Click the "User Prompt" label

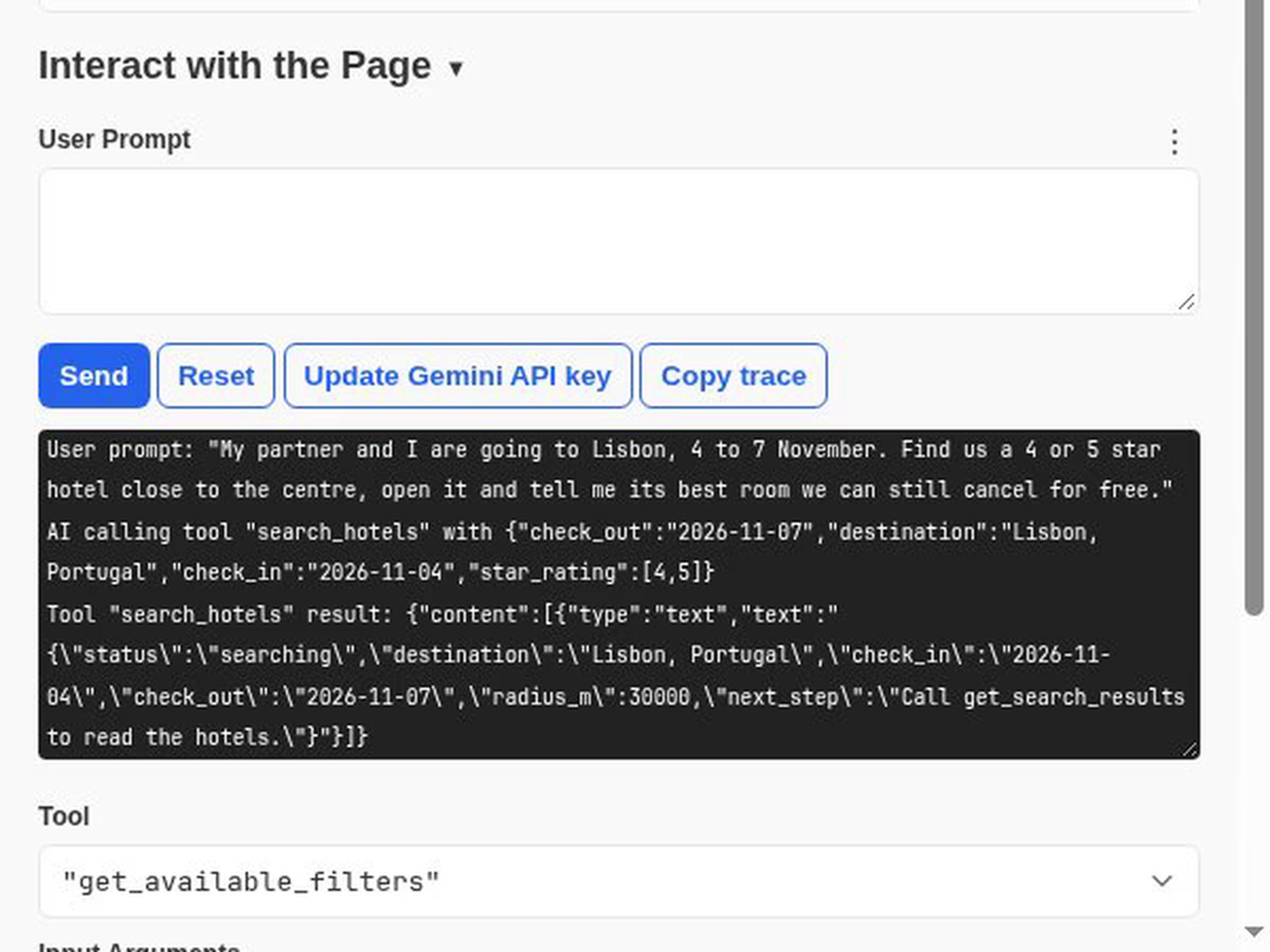point(114,139)
